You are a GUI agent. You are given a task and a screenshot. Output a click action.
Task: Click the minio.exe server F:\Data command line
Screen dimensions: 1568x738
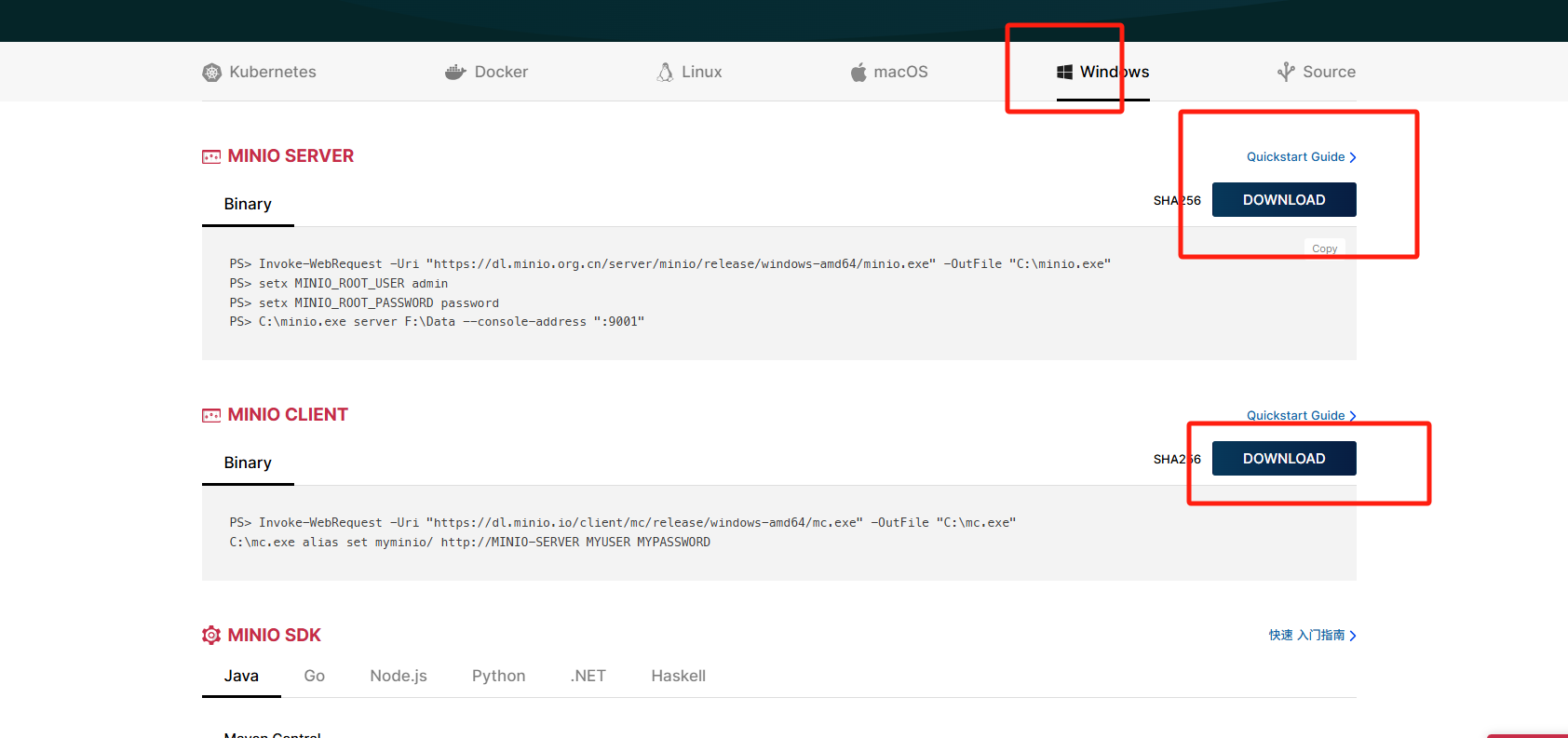click(437, 321)
